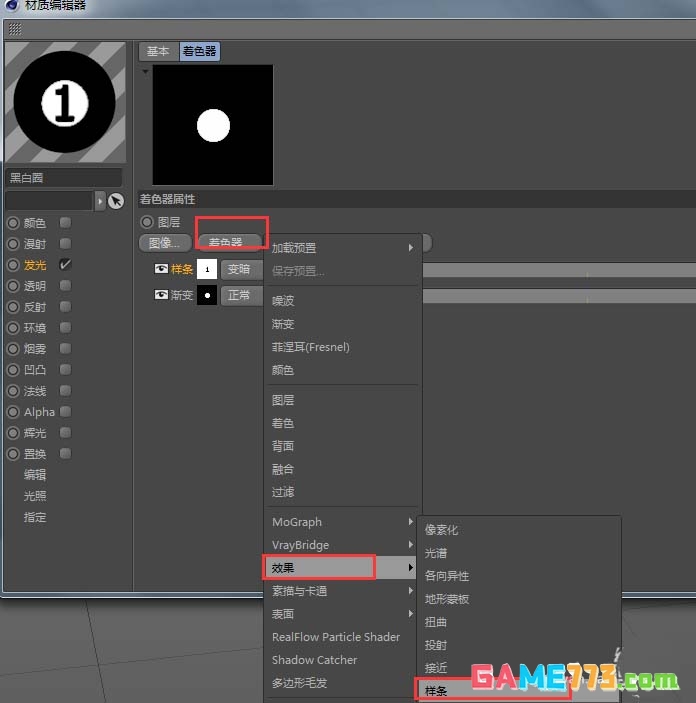
Task: Click the arrow picker icon beside the layer field
Action: (116, 201)
